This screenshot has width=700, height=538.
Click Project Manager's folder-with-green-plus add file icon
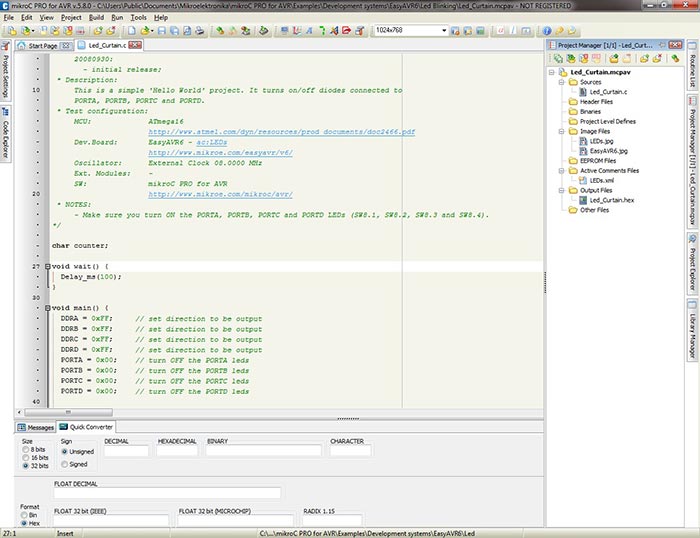click(x=643, y=58)
